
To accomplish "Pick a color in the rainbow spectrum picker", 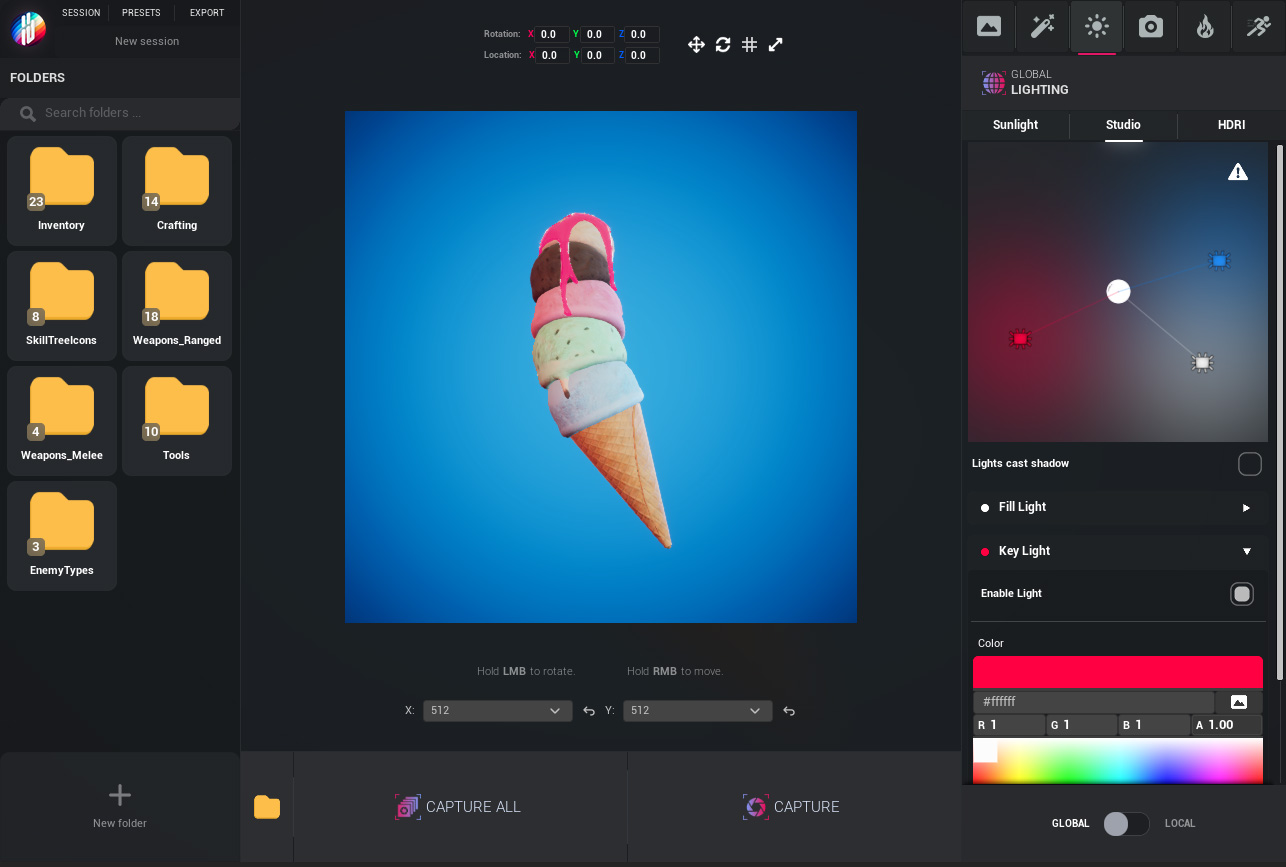I will tap(1118, 761).
